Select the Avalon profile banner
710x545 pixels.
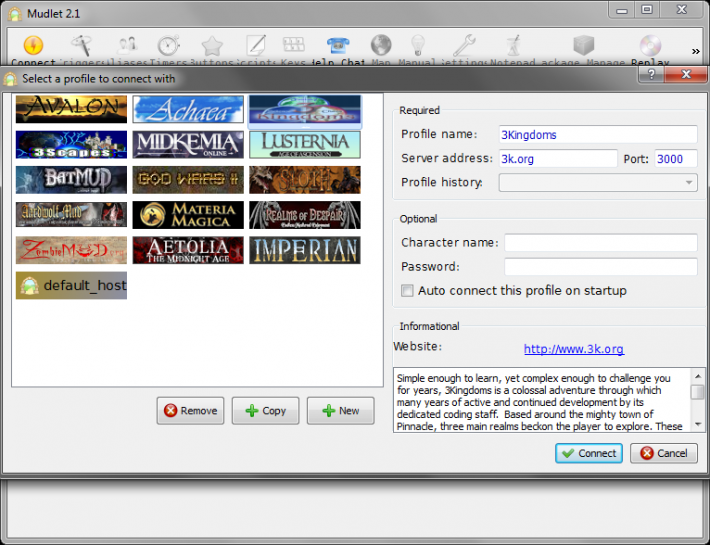pyautogui.click(x=71, y=109)
